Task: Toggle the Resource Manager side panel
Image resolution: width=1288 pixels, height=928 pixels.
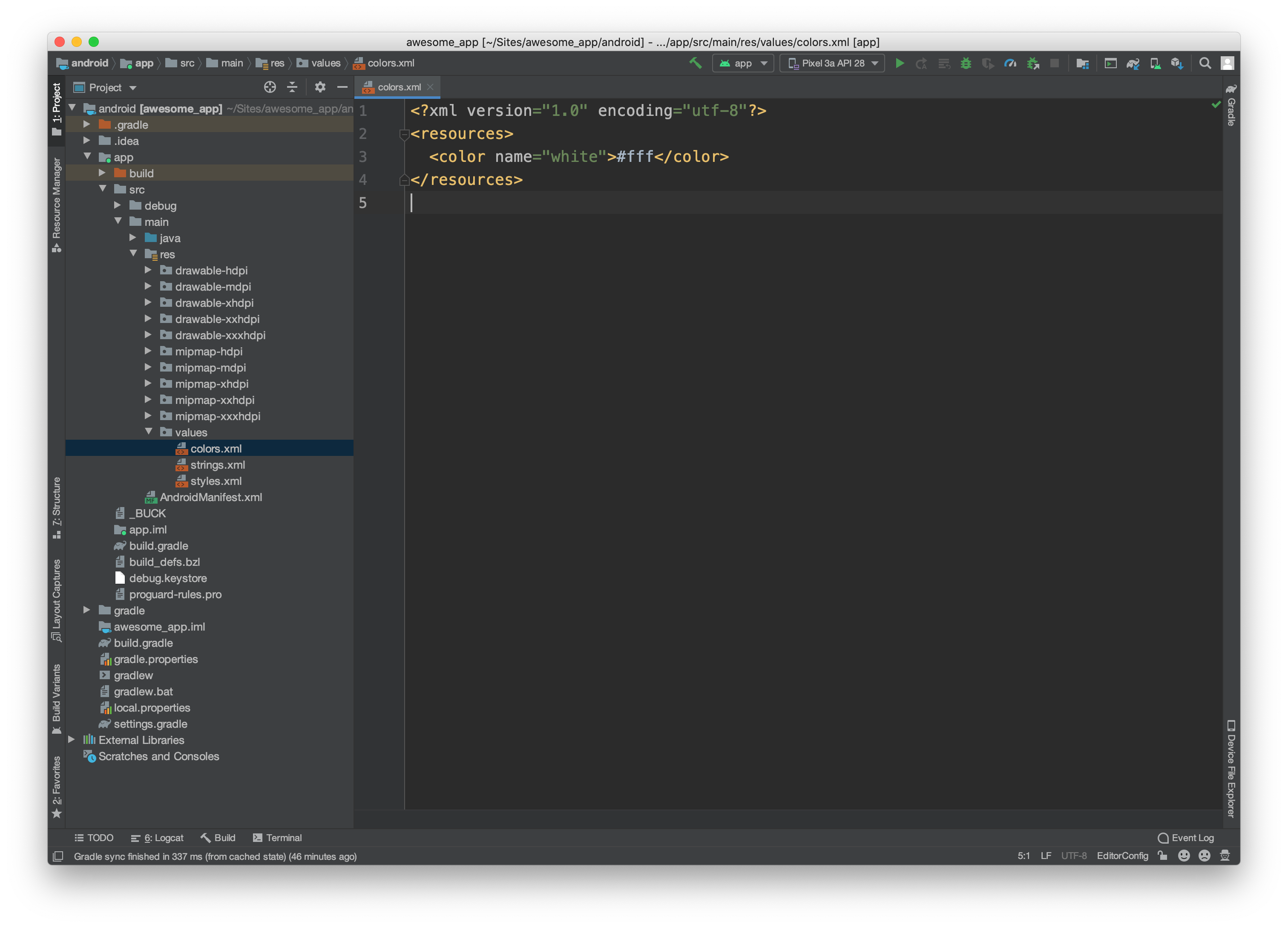Action: coord(56,205)
